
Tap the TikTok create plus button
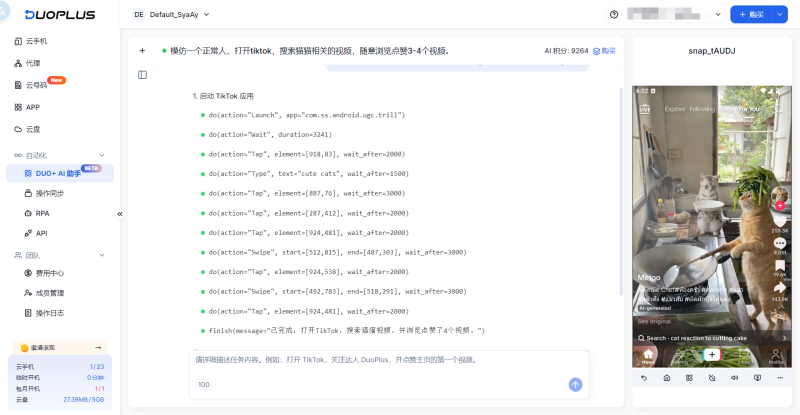pos(711,354)
